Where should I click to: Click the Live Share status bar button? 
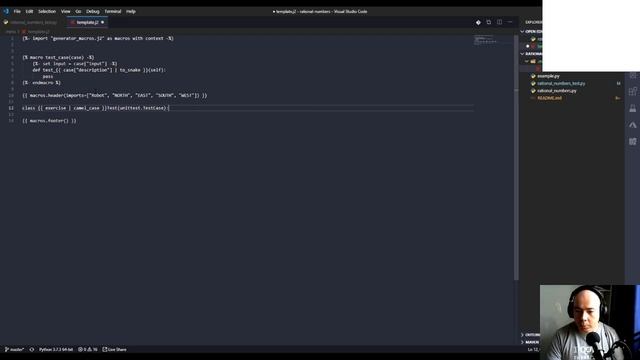tap(114, 350)
